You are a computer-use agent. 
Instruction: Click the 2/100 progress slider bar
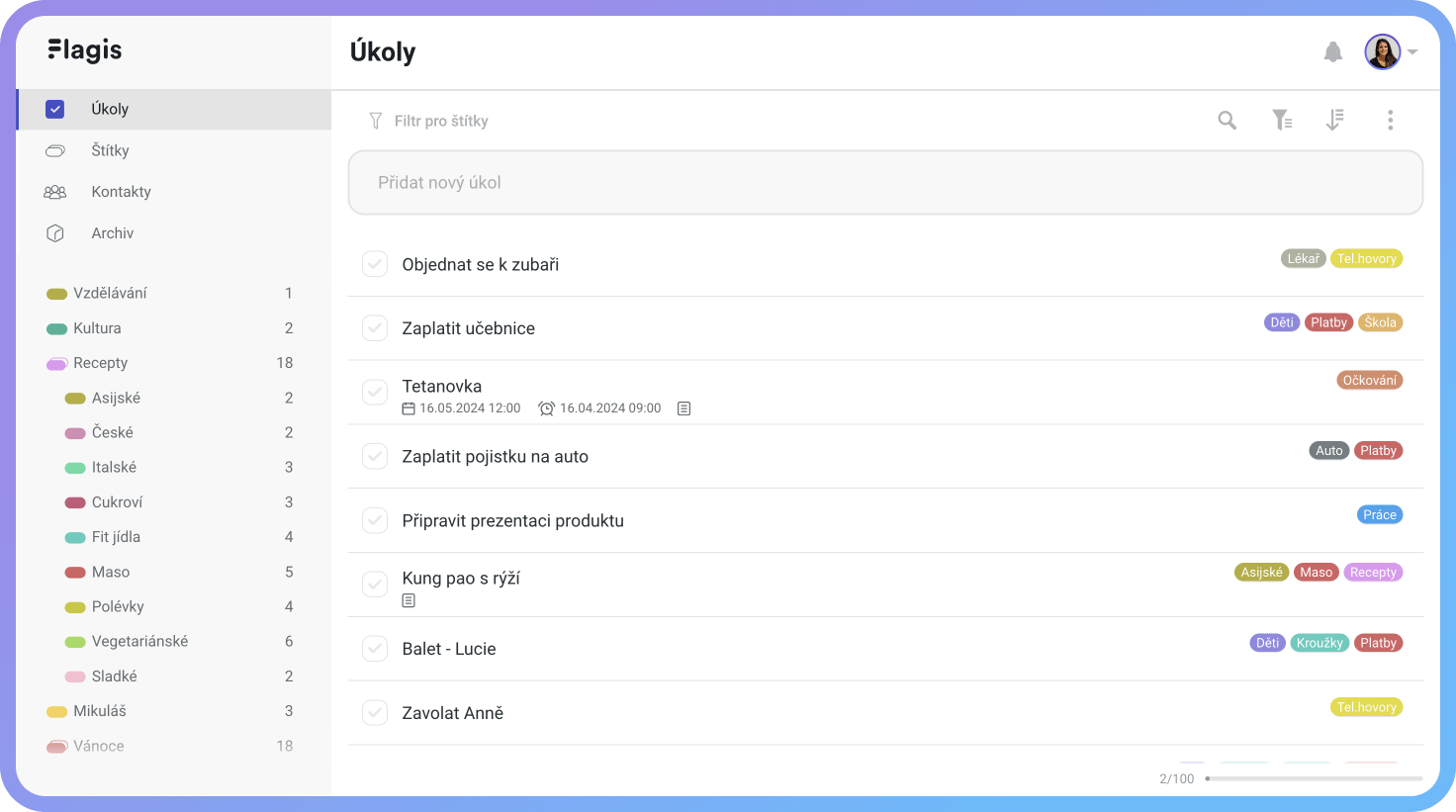coord(1314,778)
